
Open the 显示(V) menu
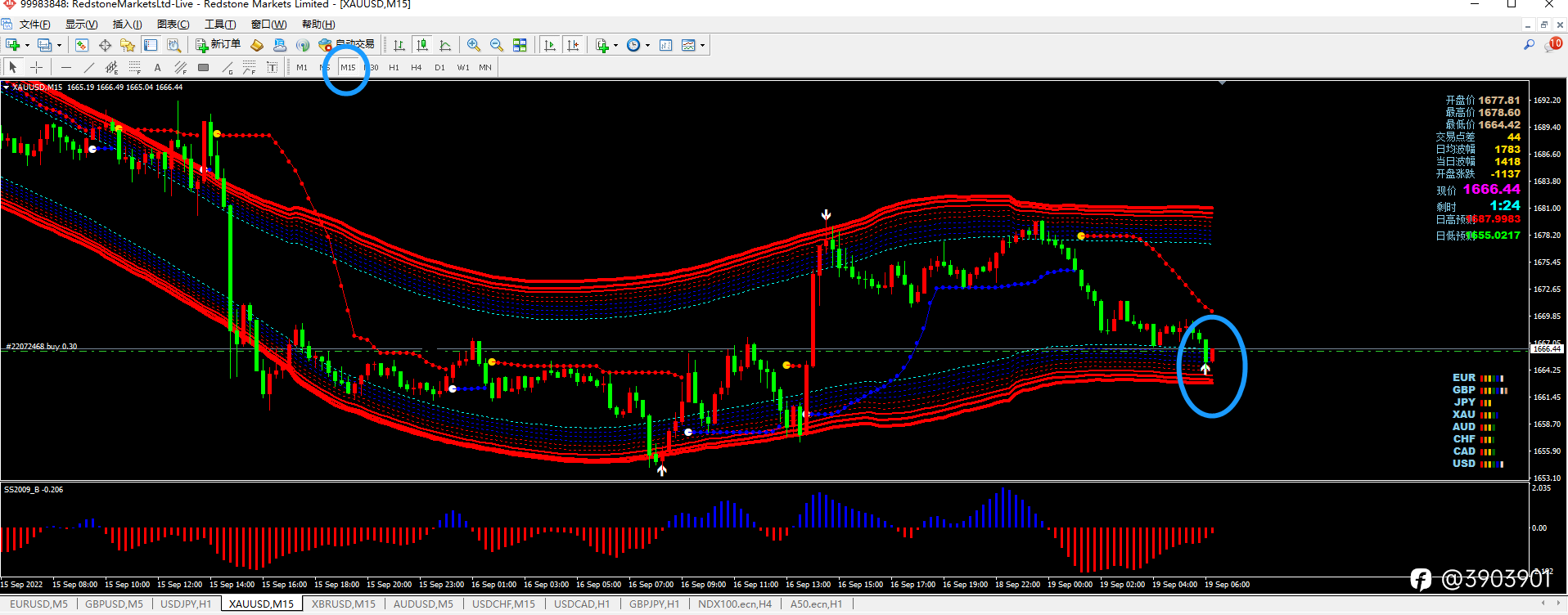(81, 24)
